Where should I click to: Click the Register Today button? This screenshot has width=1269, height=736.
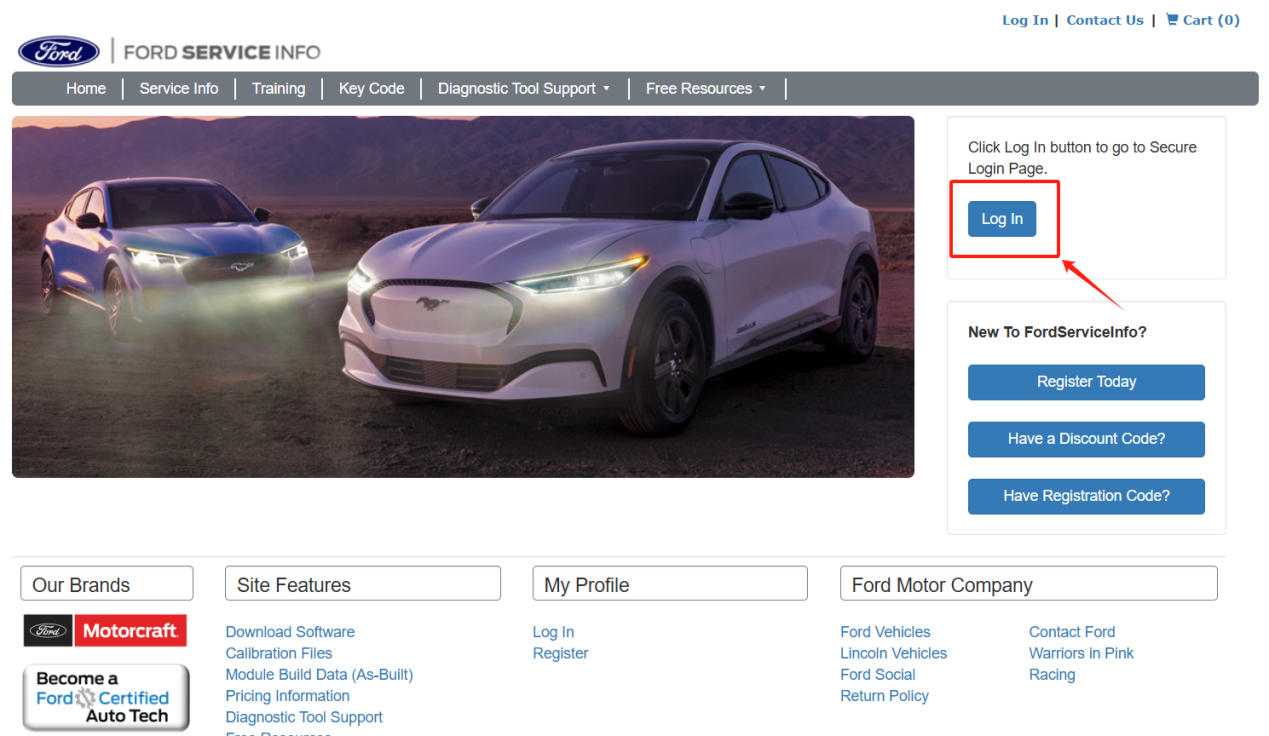[1086, 382]
